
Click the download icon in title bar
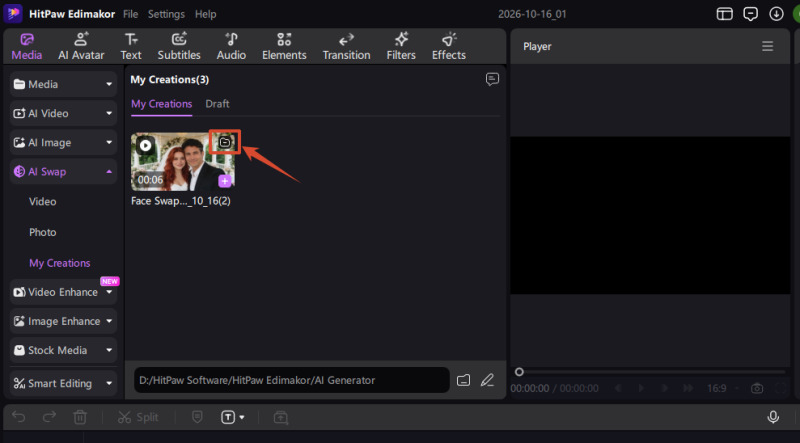click(x=777, y=14)
